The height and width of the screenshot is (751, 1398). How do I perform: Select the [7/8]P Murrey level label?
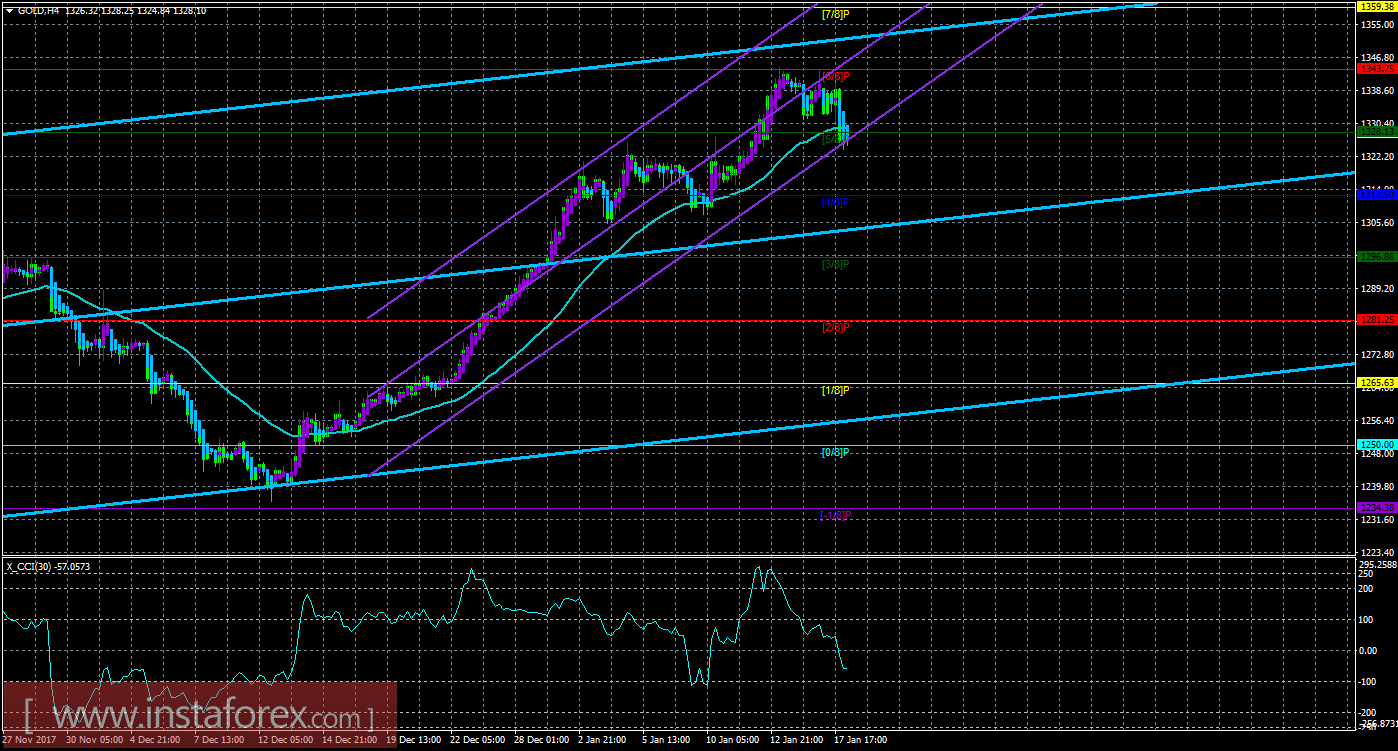click(x=835, y=14)
